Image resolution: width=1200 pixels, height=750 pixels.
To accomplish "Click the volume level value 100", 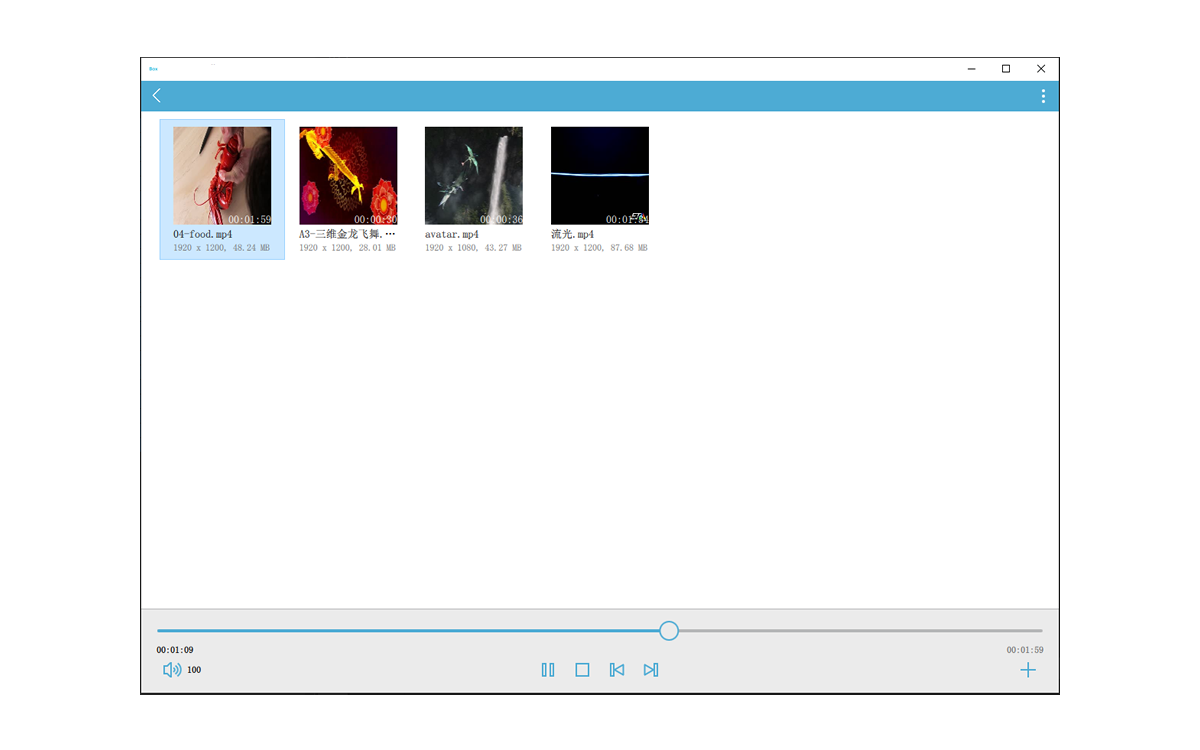I will point(194,670).
